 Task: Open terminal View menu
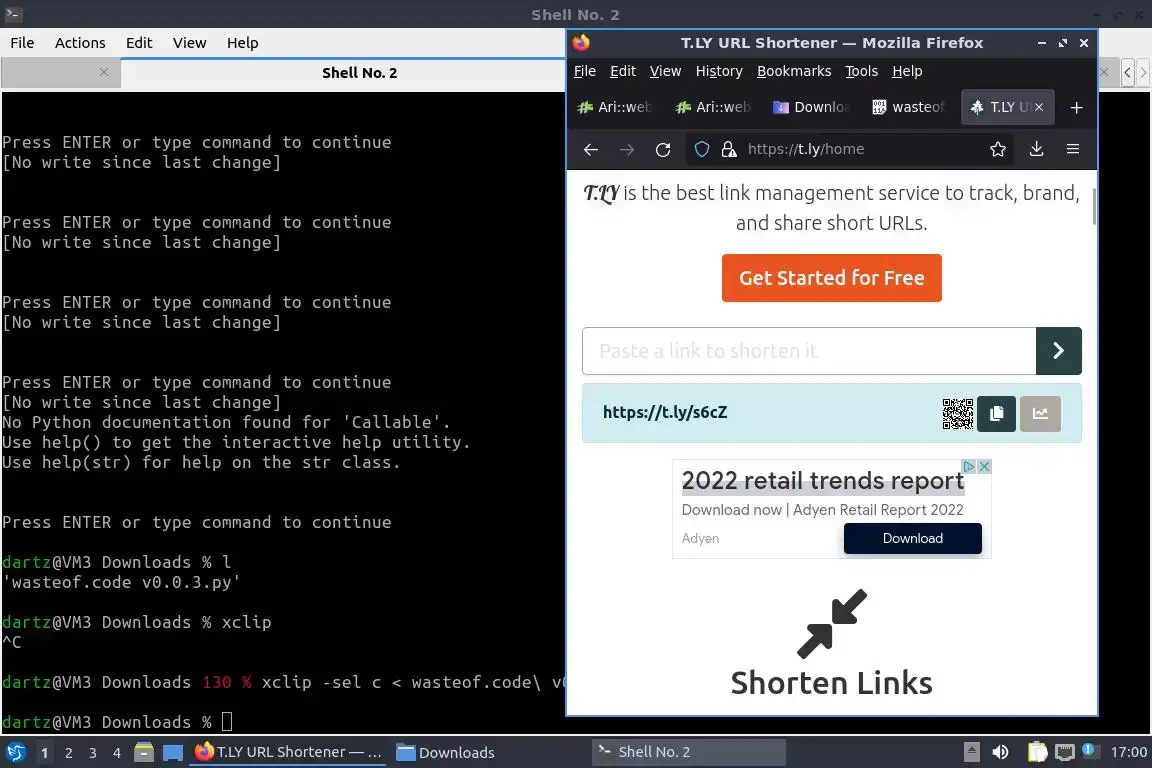pos(190,43)
